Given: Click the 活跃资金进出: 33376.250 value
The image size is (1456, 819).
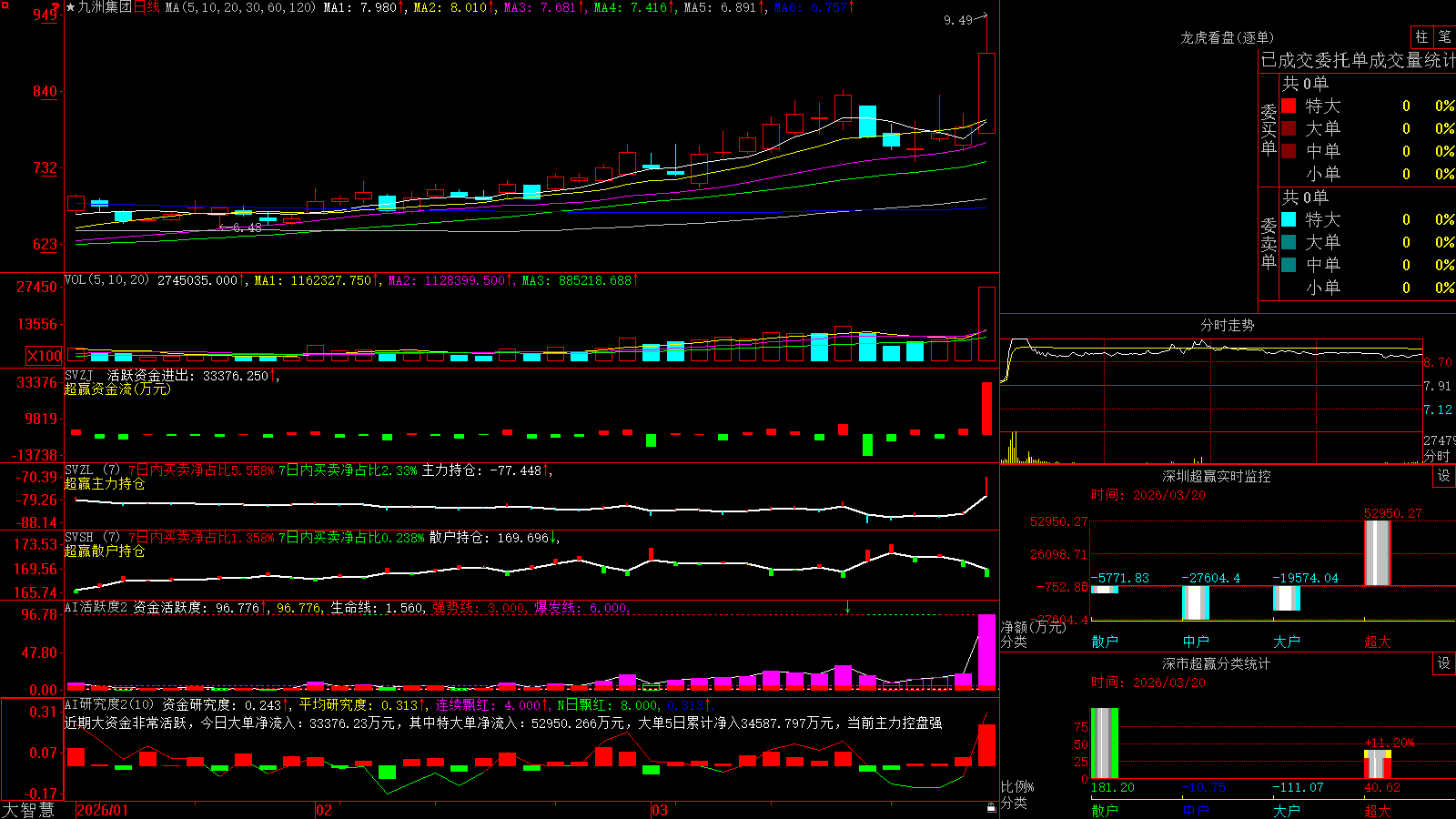Looking at the screenshot, I should 191,375.
